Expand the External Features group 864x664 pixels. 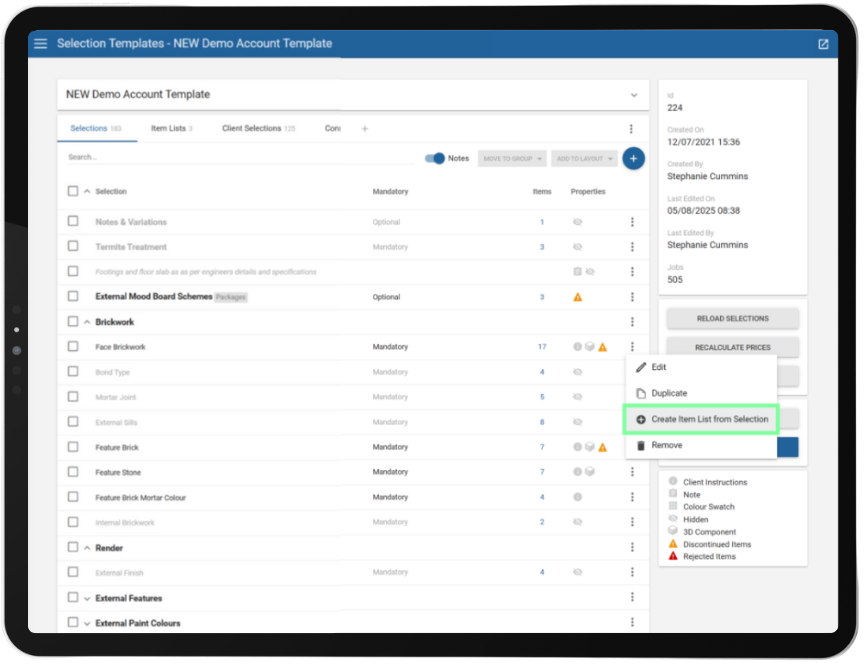[87, 598]
